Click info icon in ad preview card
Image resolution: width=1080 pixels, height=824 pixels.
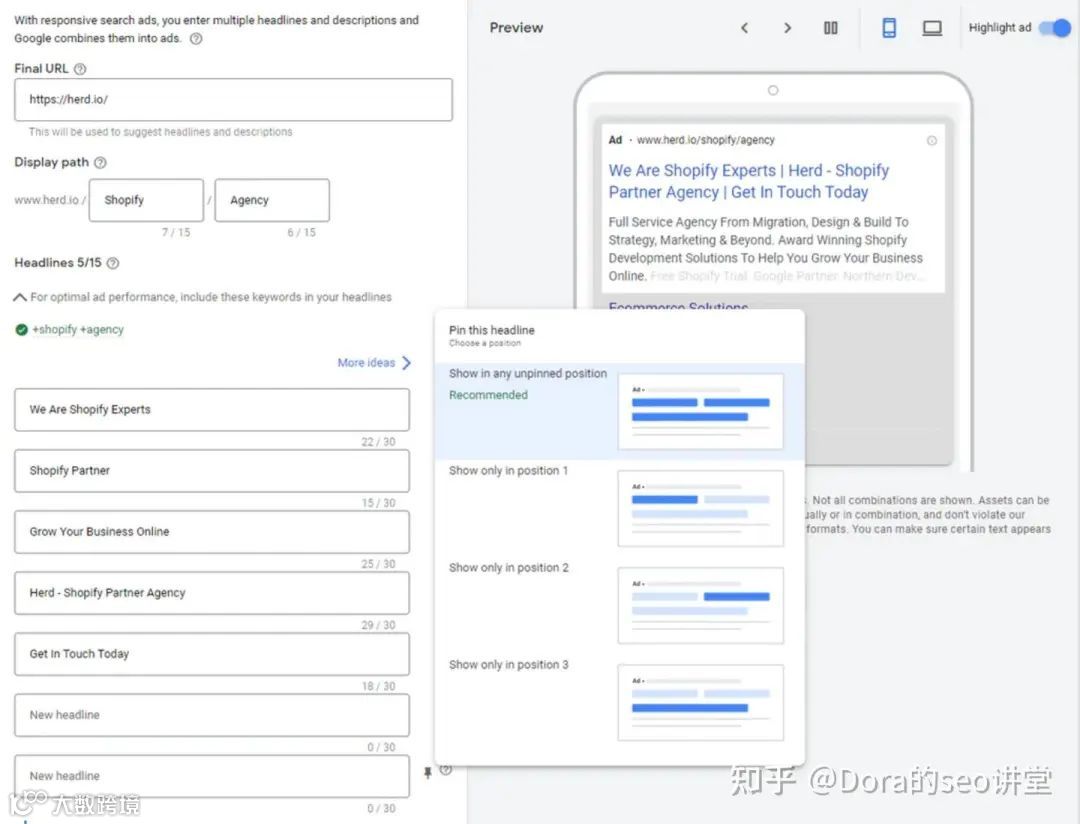click(x=931, y=141)
